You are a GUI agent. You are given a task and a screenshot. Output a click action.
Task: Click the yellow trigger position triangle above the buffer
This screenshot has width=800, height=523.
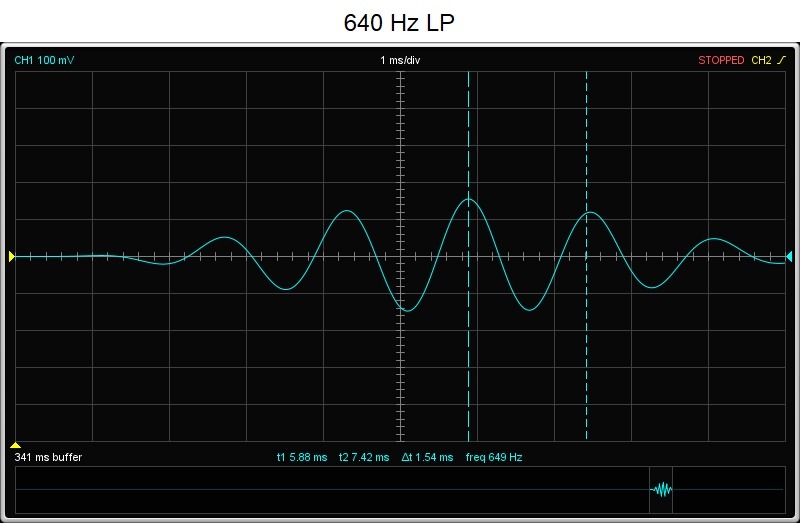pyautogui.click(x=15, y=445)
